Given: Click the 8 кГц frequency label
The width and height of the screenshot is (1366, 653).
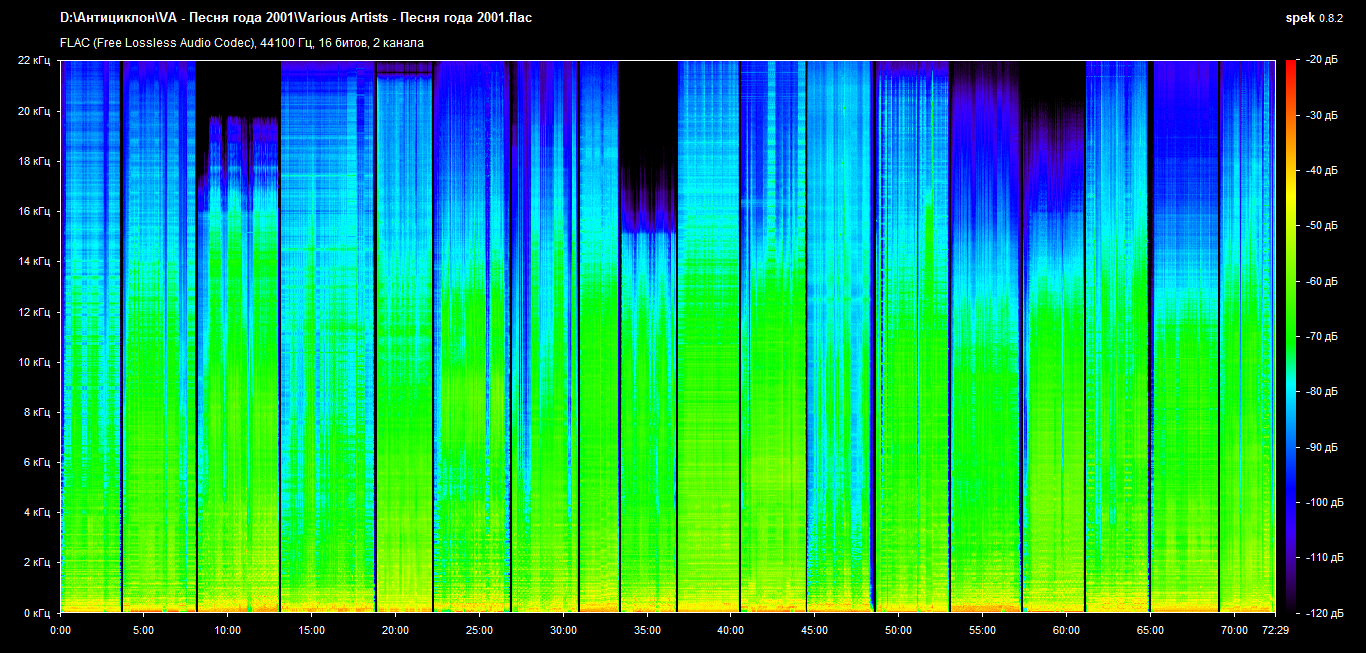Looking at the screenshot, I should pos(39,412).
